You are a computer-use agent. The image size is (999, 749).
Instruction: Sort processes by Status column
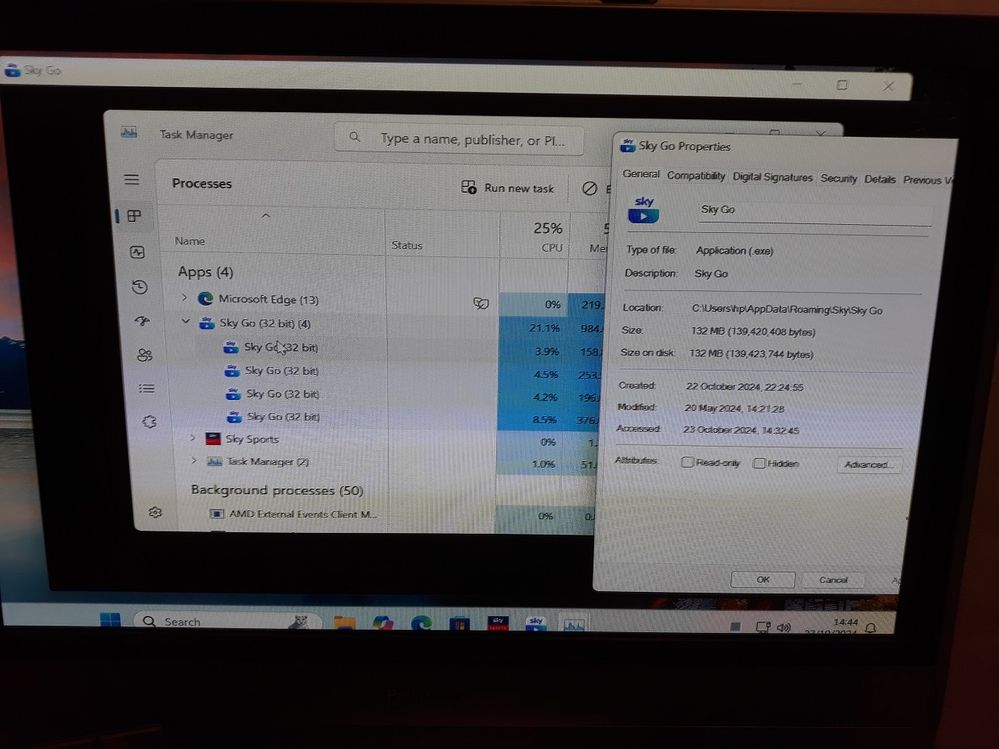tap(442, 234)
